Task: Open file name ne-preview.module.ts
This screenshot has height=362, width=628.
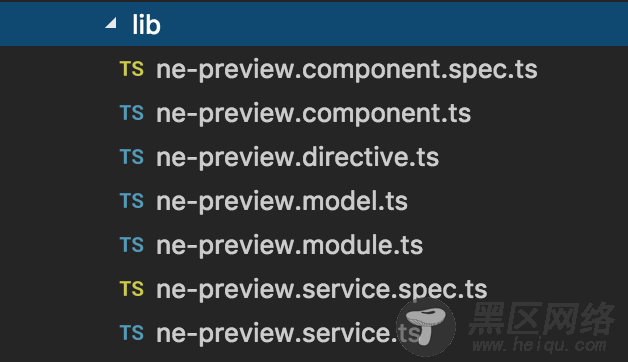Action: pos(290,245)
